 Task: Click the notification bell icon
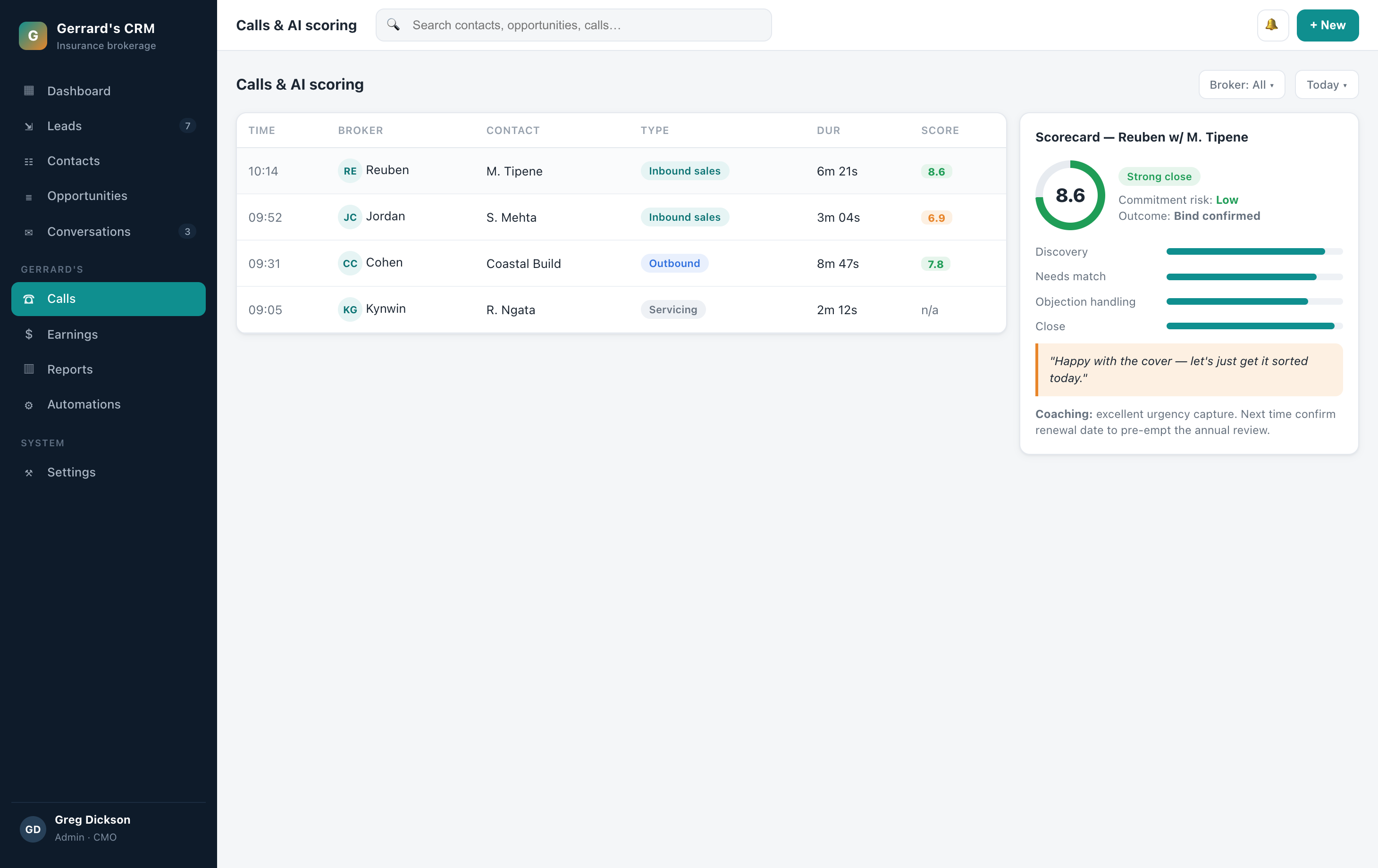pos(1272,25)
